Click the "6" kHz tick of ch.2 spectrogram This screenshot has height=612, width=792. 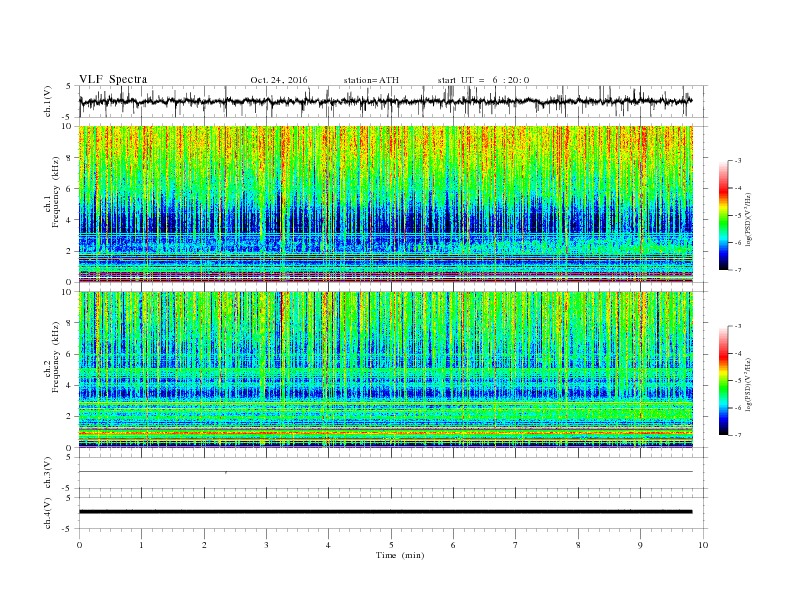coord(70,354)
